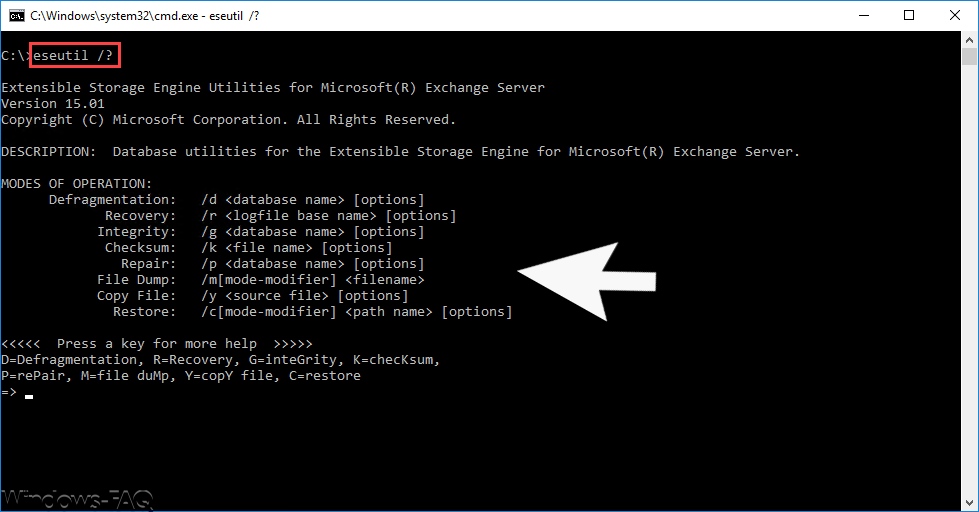The width and height of the screenshot is (979, 512).
Task: Close the cmd.exe window
Action: (x=955, y=16)
